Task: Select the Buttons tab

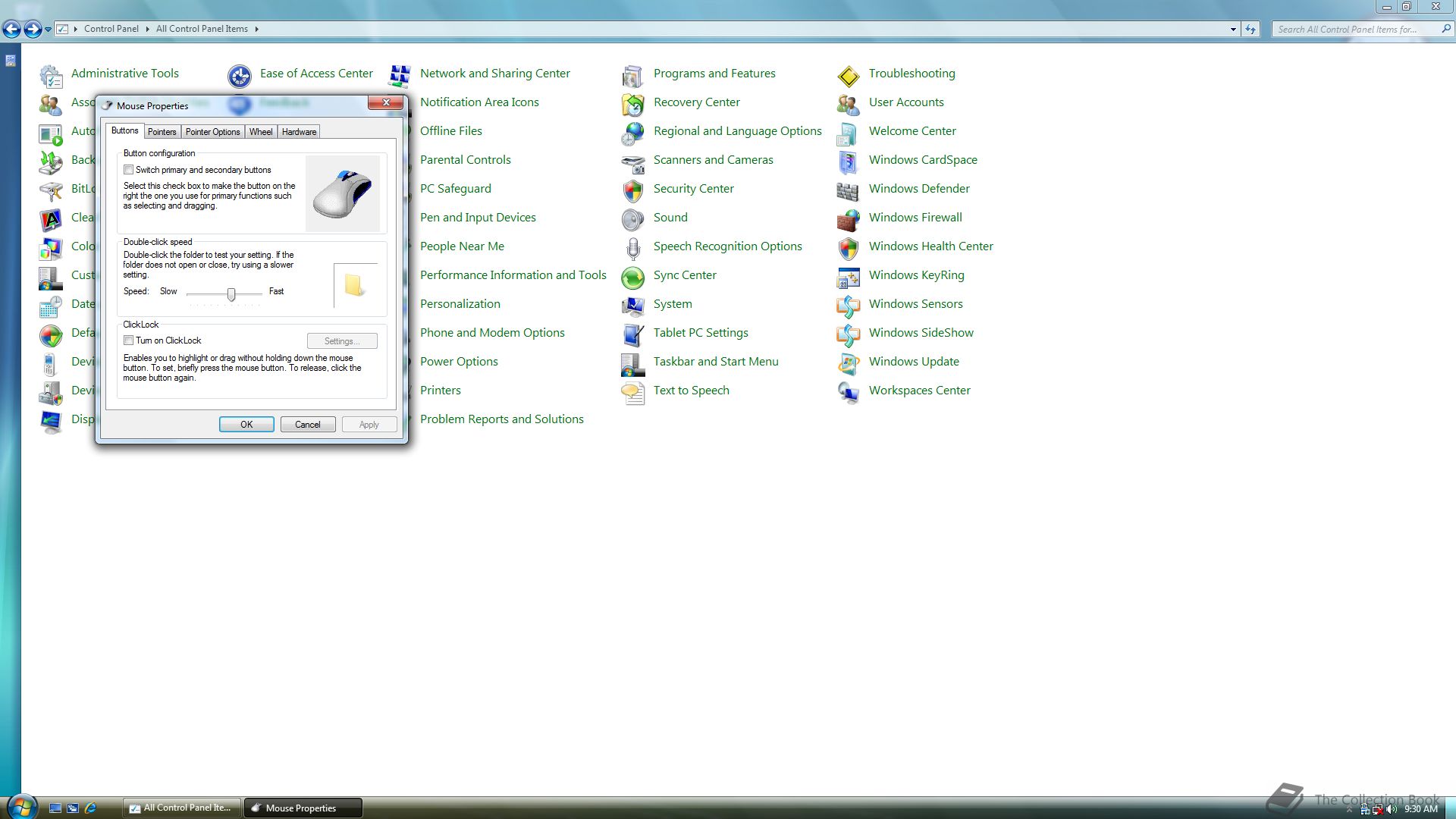Action: [x=124, y=130]
